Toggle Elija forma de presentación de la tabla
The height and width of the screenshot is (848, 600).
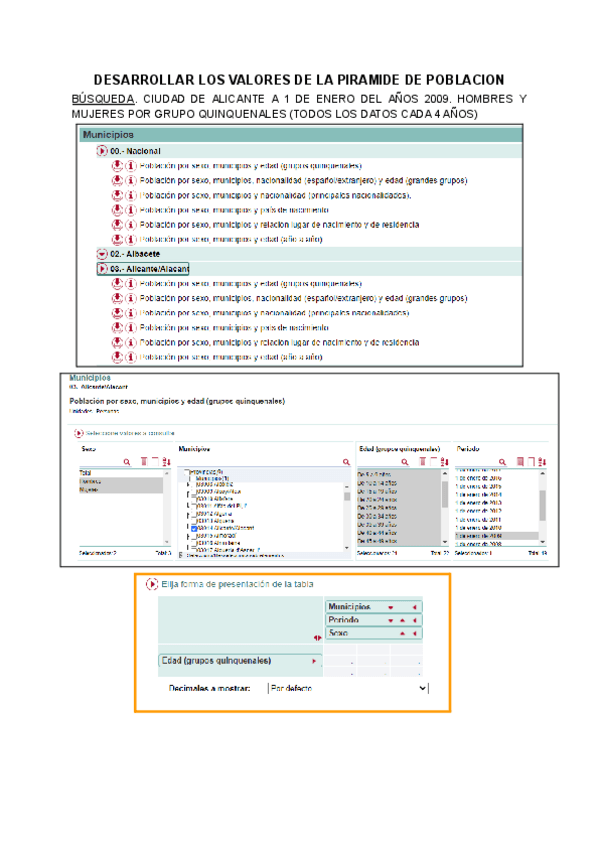(152, 584)
